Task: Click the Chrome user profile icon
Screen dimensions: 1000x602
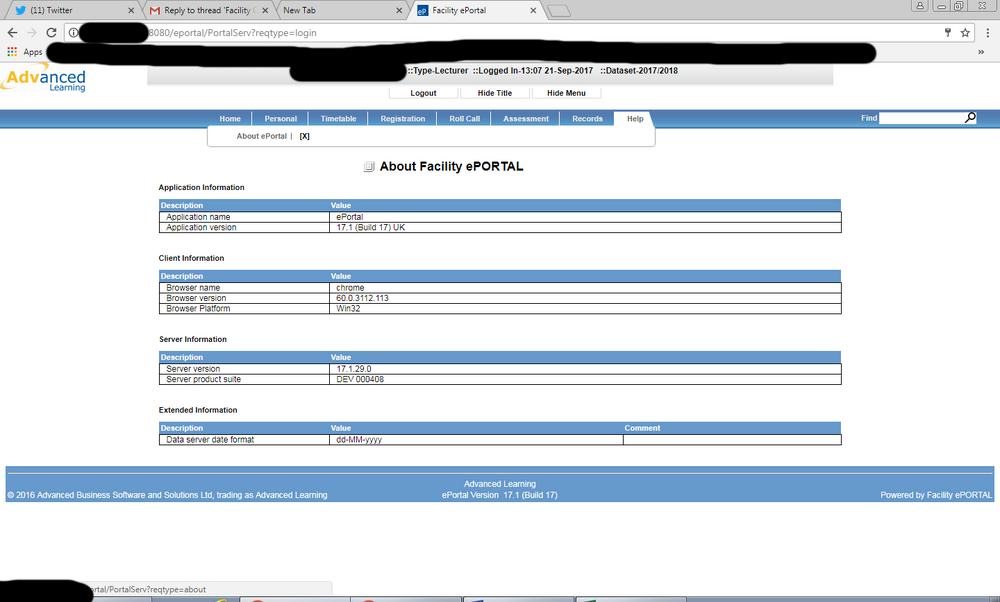Action: coord(920,6)
